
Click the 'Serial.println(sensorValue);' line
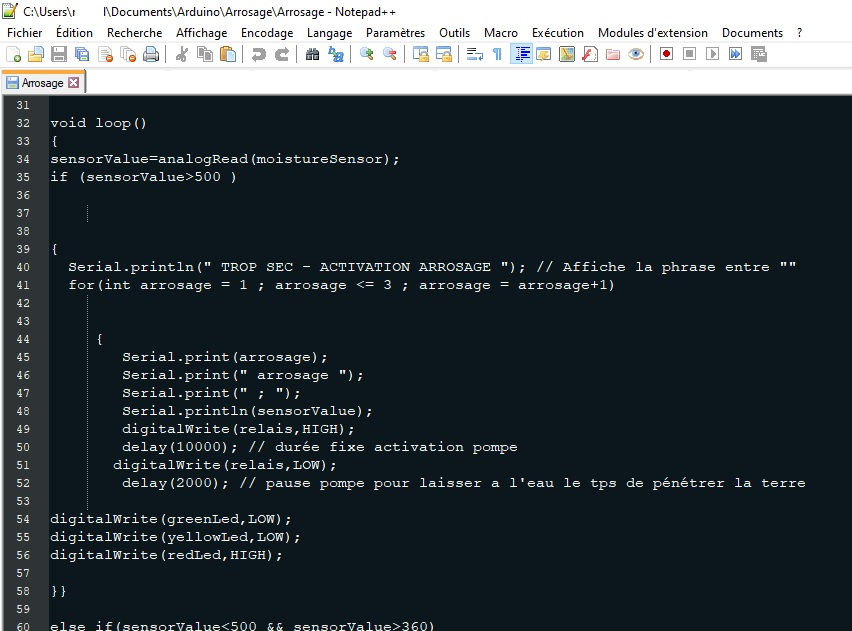tap(247, 411)
